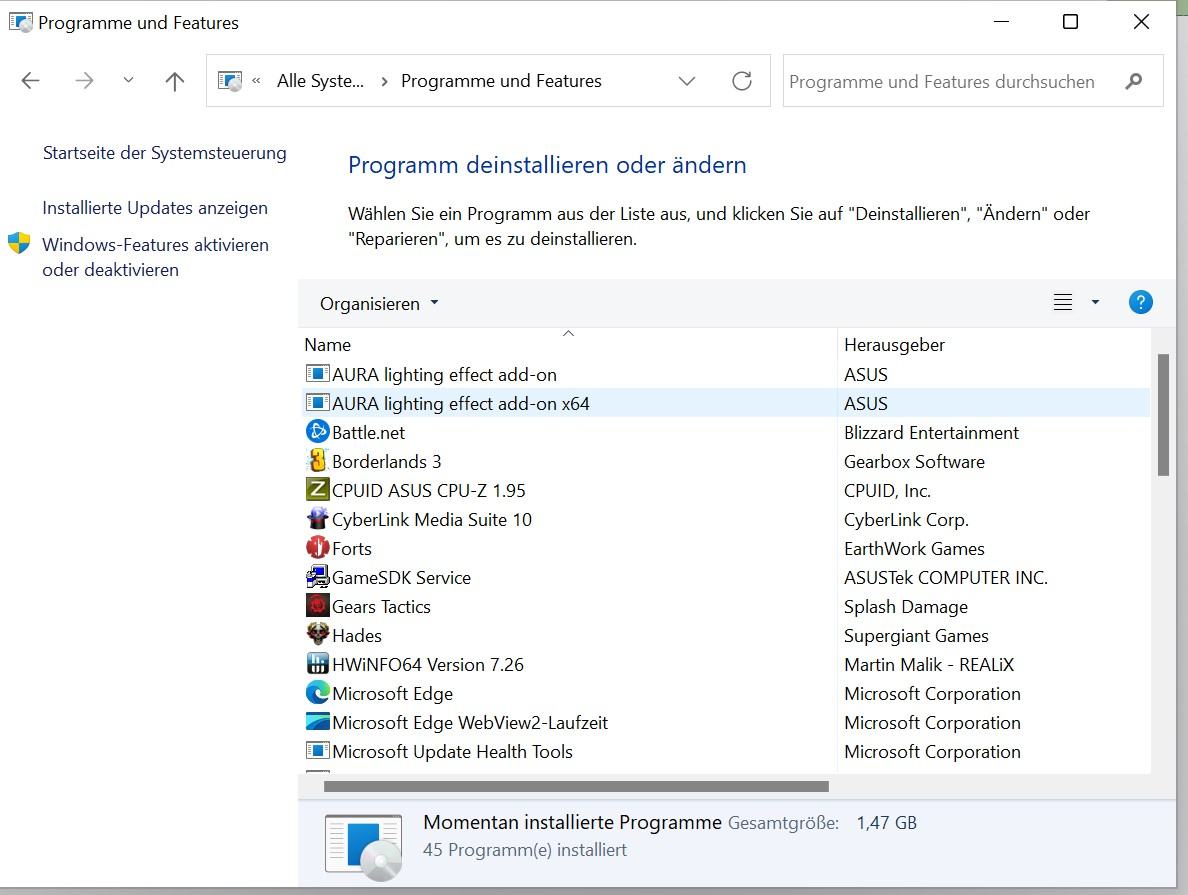Select HWiNFO64 Version 7.26 entry
Viewport: 1188px width, 895px height.
(428, 665)
